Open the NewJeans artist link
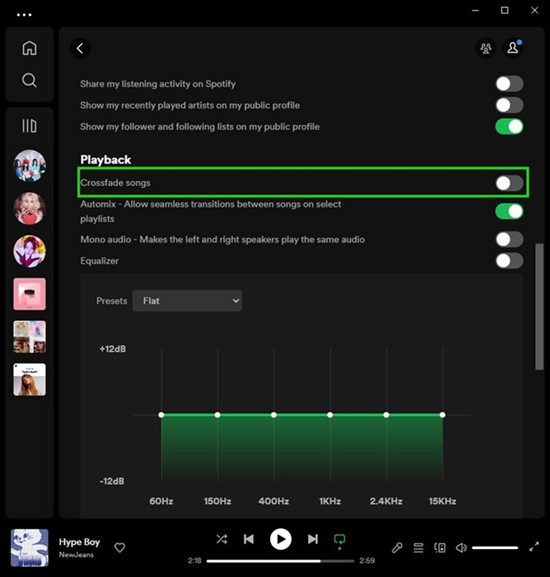Screen dimensions: 550x577 [x=76, y=555]
